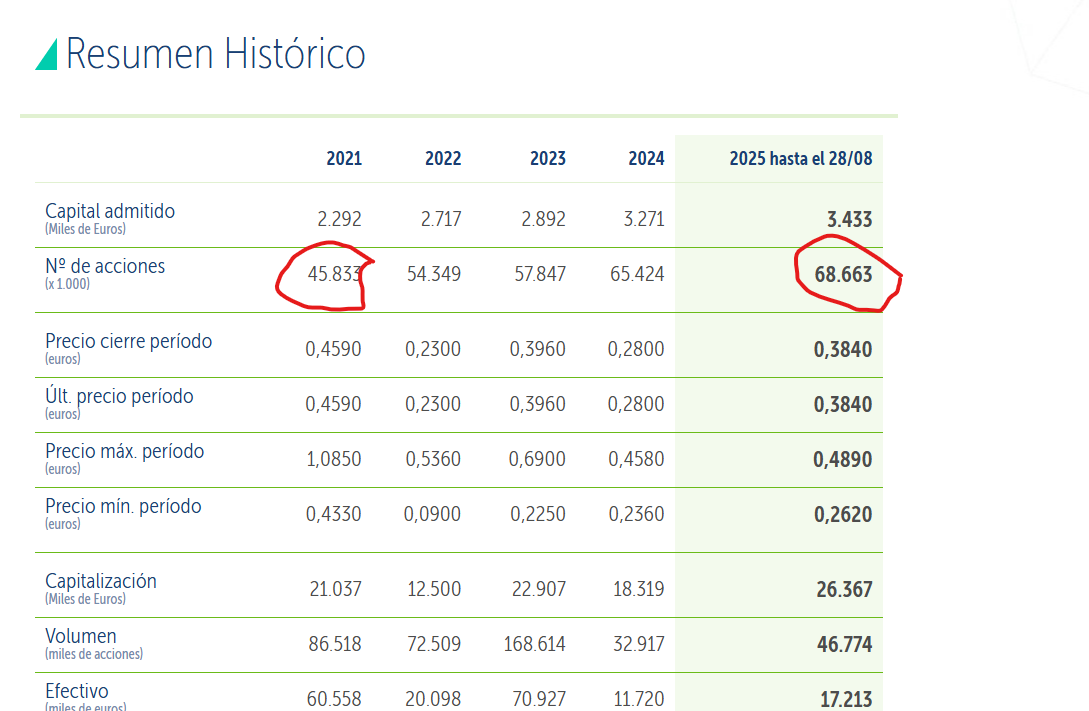Image resolution: width=1089 pixels, height=711 pixels.
Task: Select share count value 65.424
Action: 638,274
